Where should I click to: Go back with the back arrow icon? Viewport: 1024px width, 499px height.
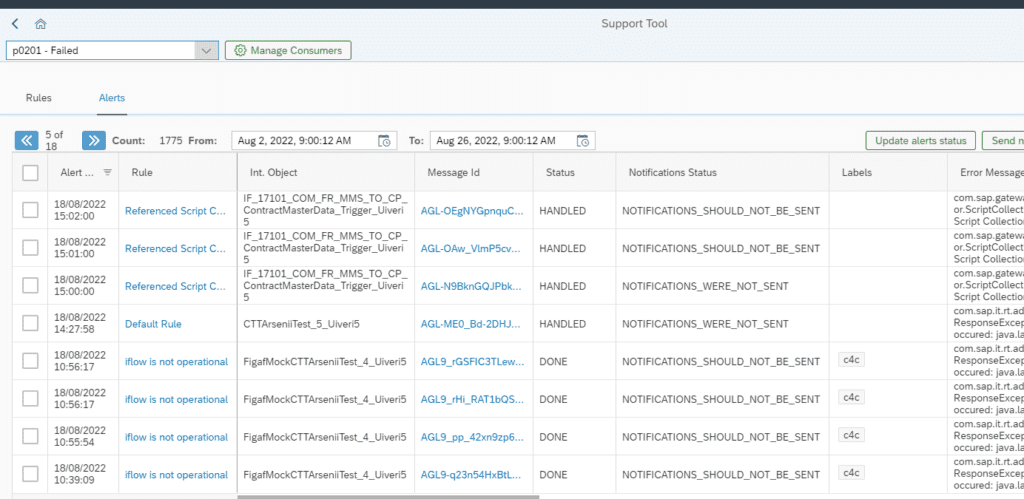(x=15, y=24)
